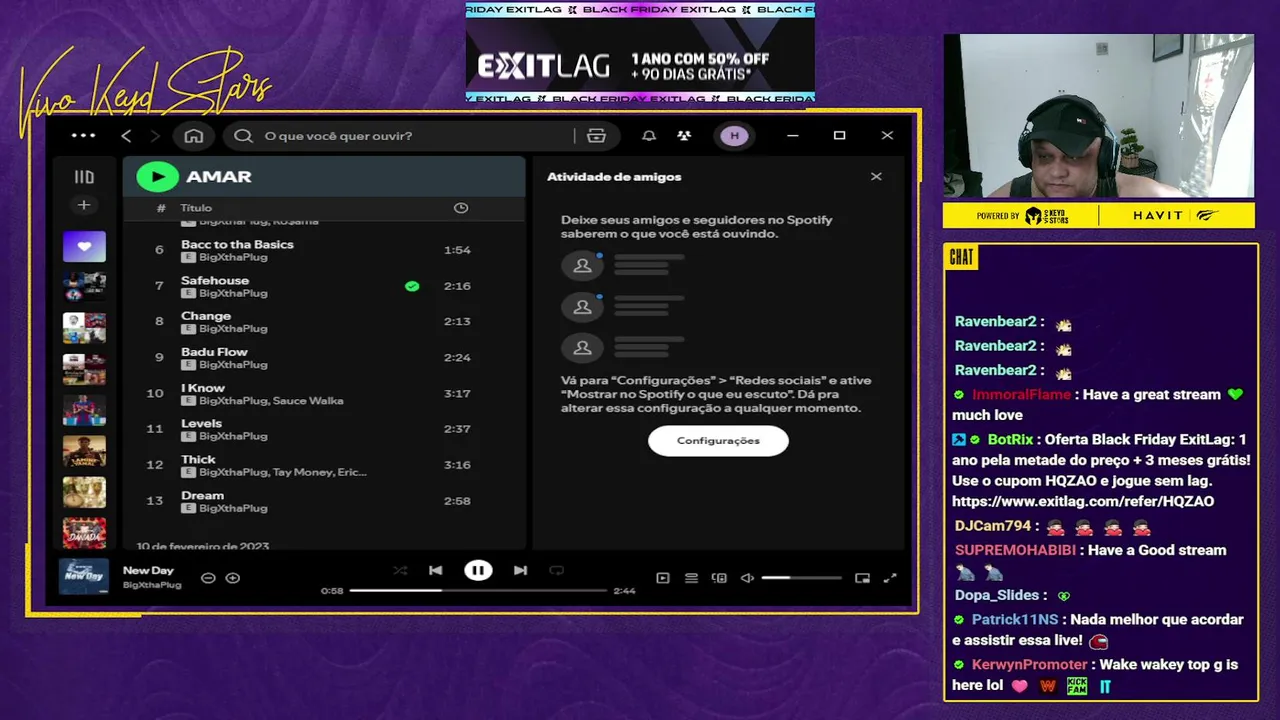Open the playback queue icon
1280x720 pixels.
click(x=691, y=578)
